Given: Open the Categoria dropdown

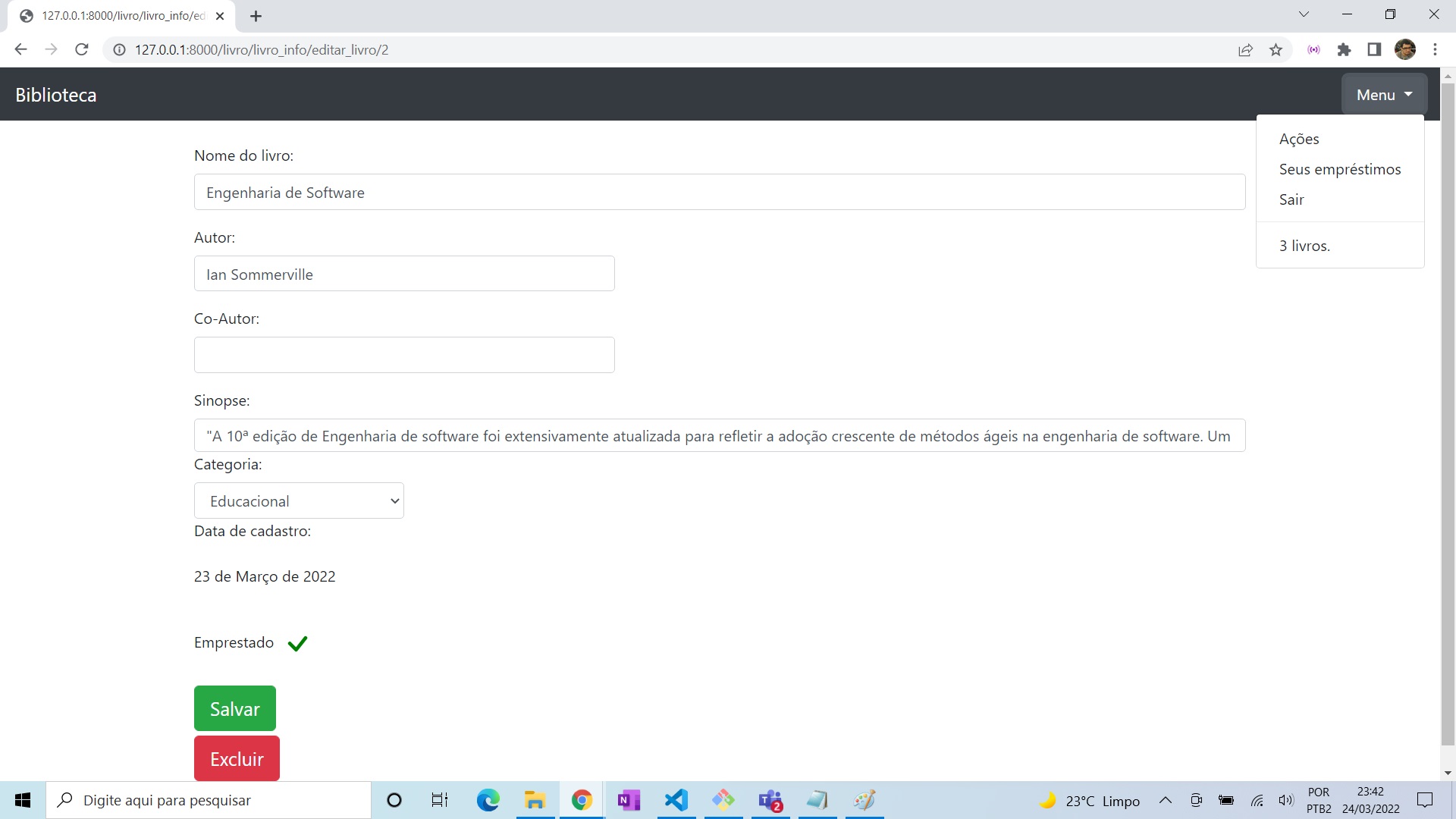Looking at the screenshot, I should 299,500.
